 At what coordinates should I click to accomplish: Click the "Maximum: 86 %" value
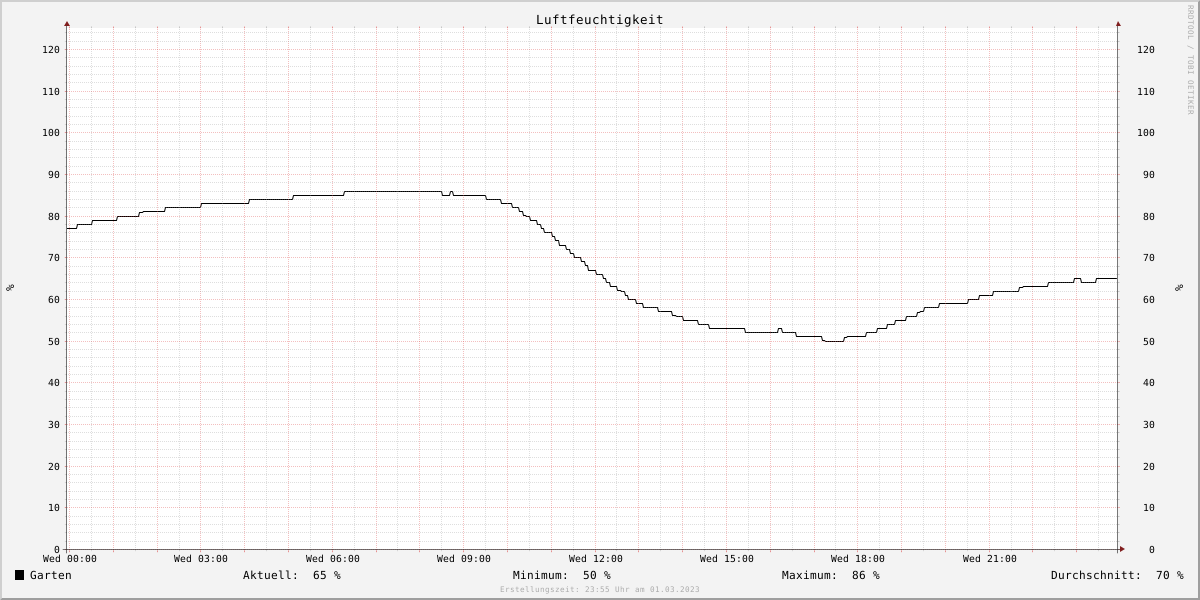[x=831, y=575]
